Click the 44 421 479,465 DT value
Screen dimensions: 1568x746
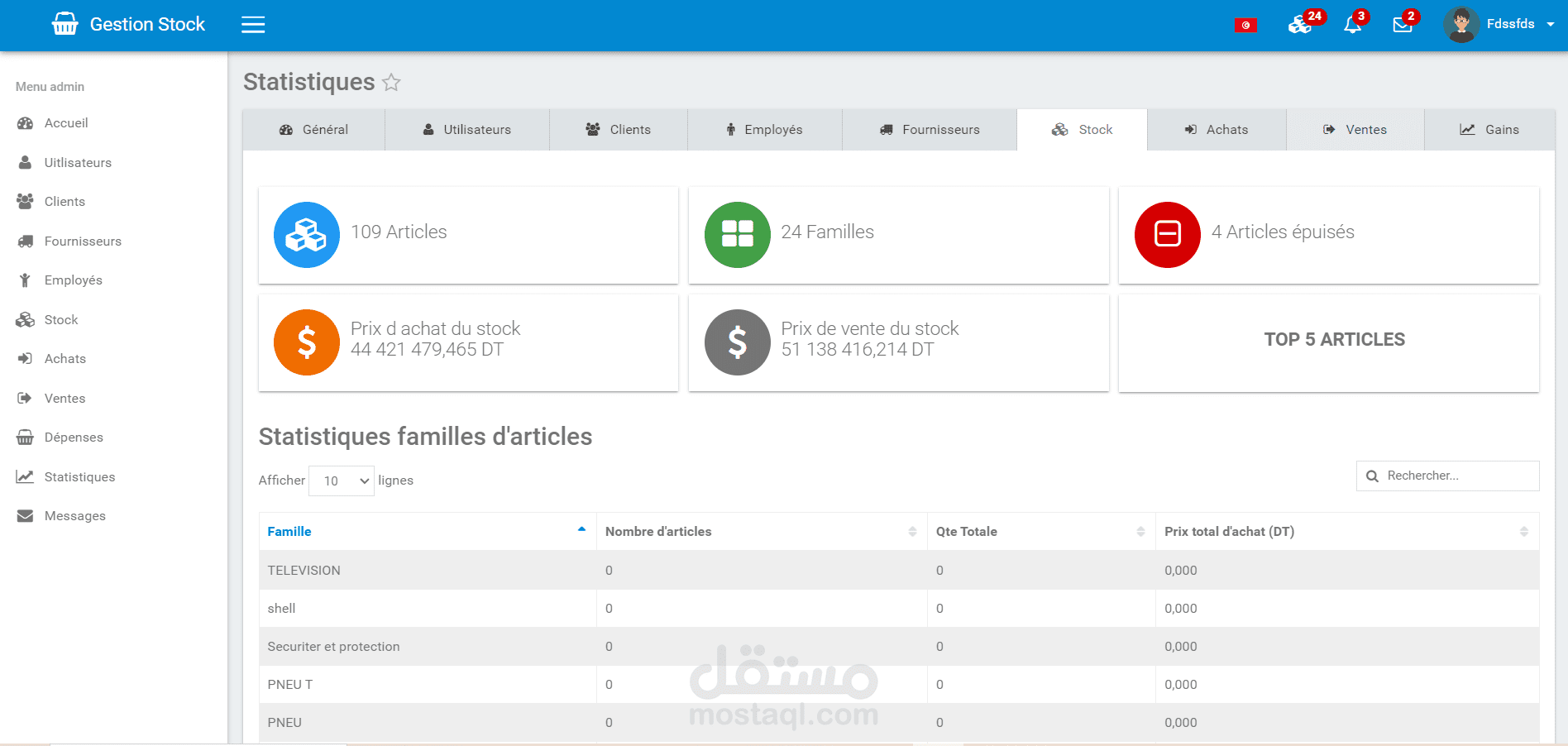click(427, 350)
